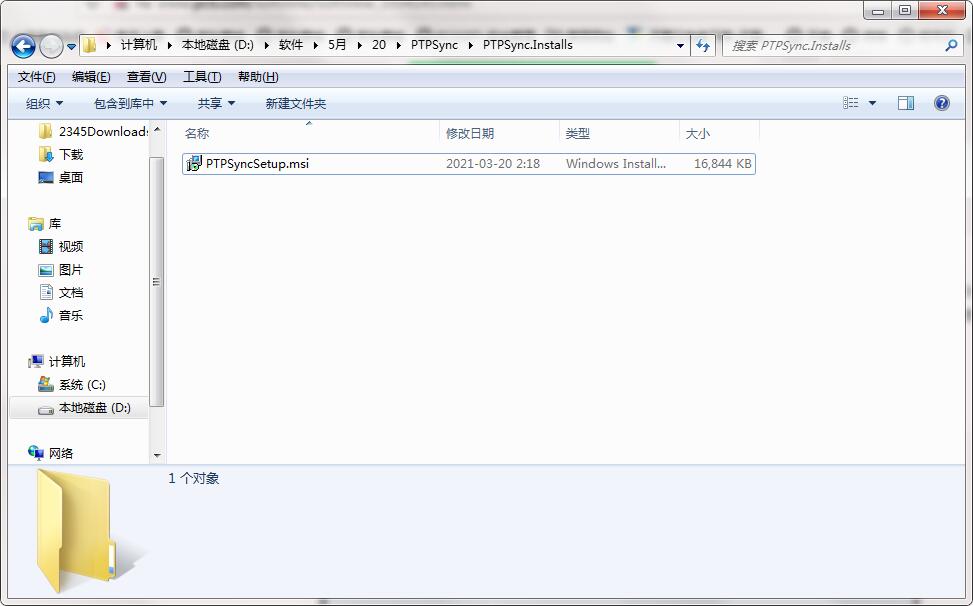
Task: Select 网络 in the navigation pane
Action: (51, 453)
